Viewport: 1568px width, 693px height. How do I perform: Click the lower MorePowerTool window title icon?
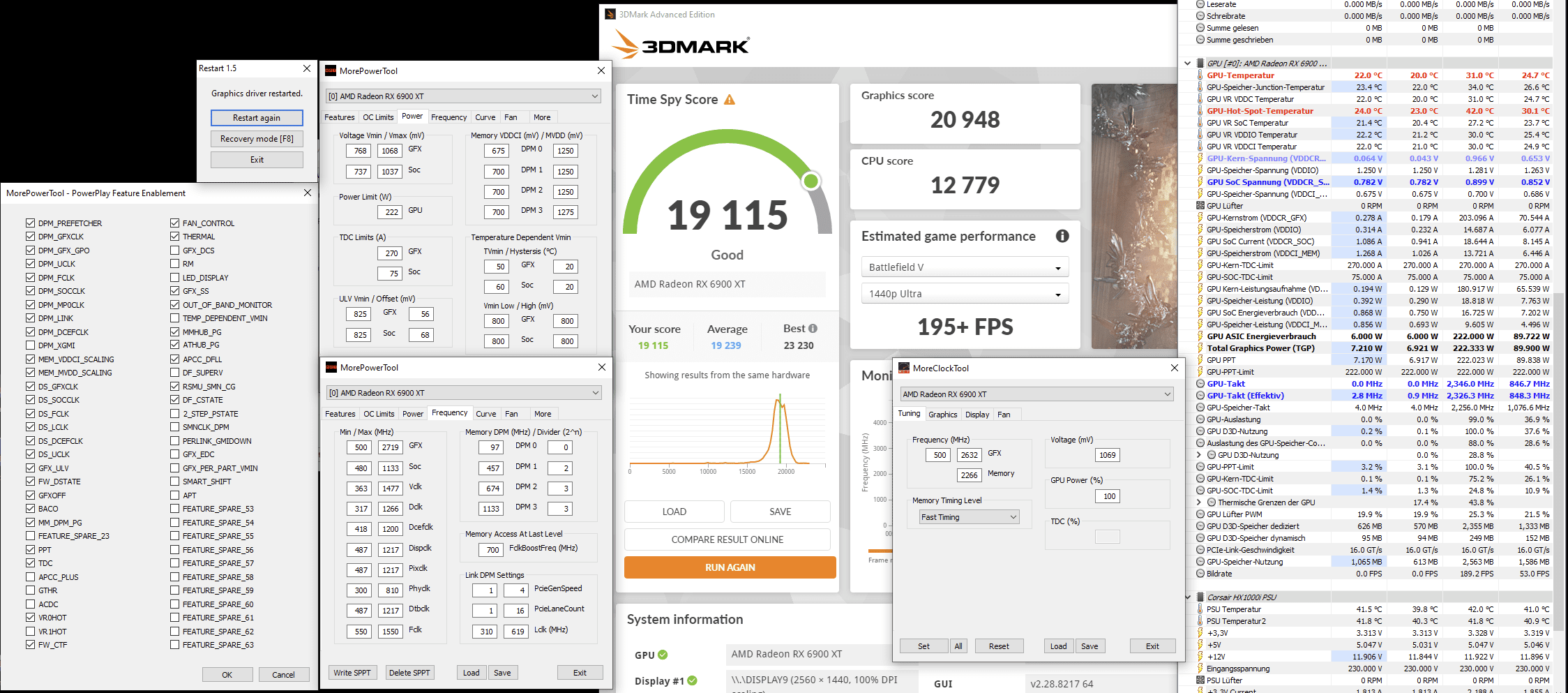click(331, 367)
